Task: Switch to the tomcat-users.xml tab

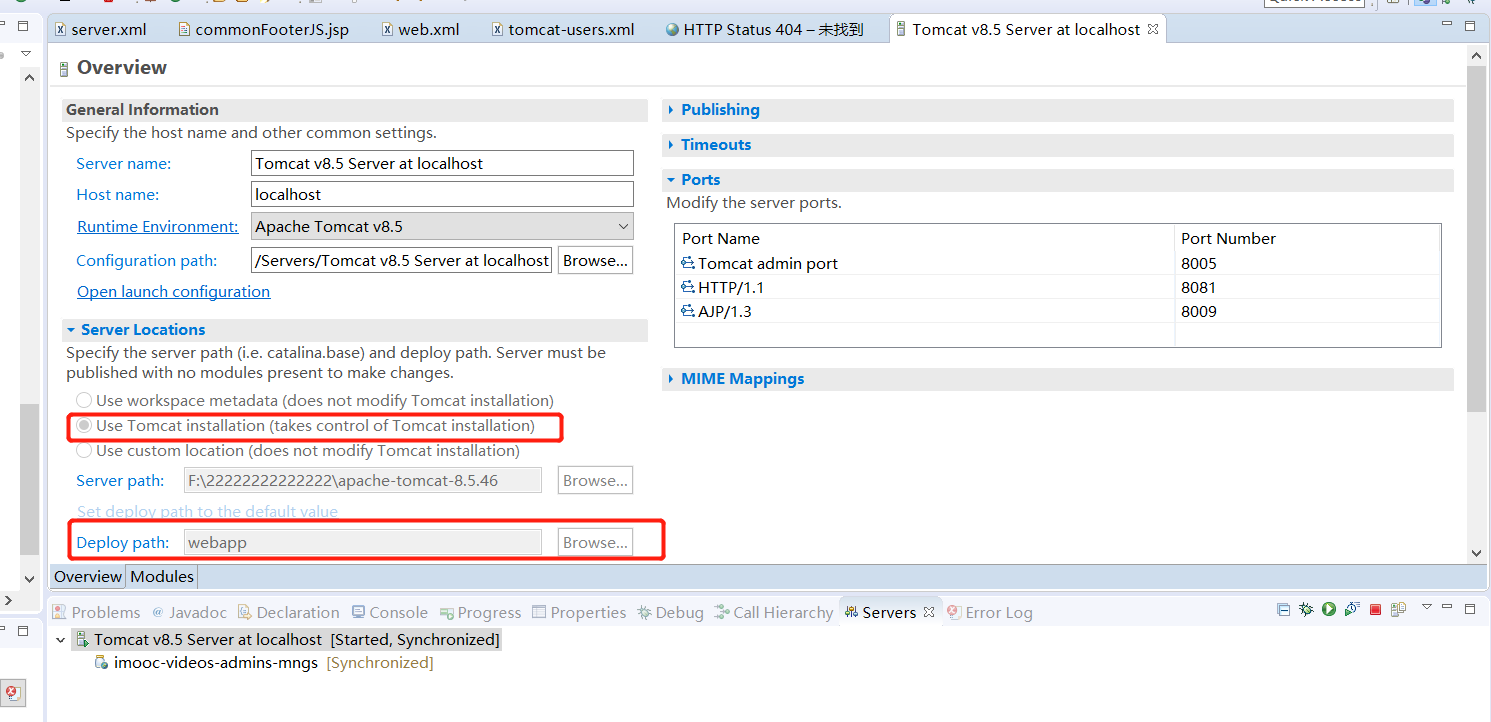Action: 563,29
